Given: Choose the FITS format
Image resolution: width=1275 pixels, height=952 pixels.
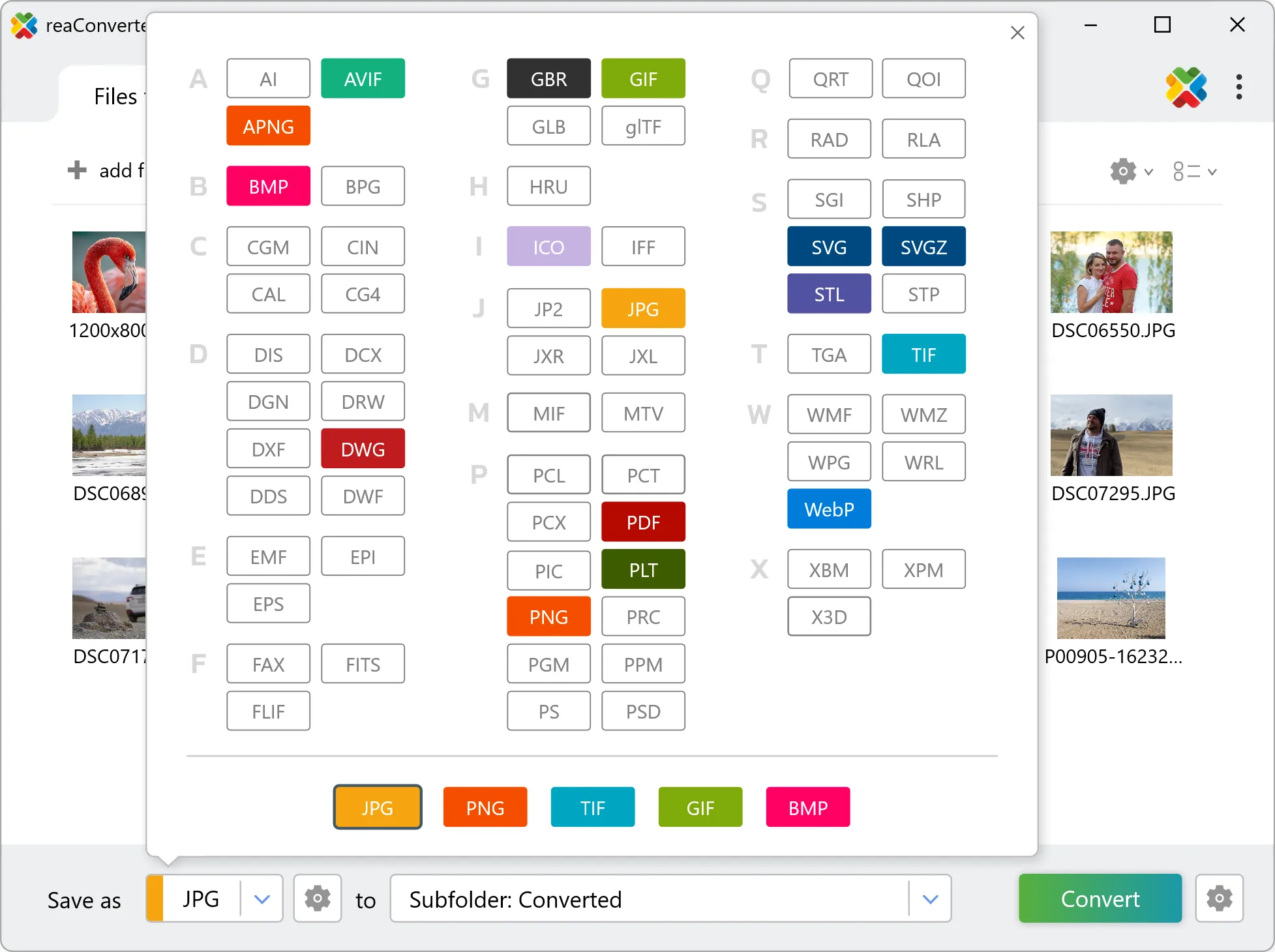Looking at the screenshot, I should [x=363, y=664].
